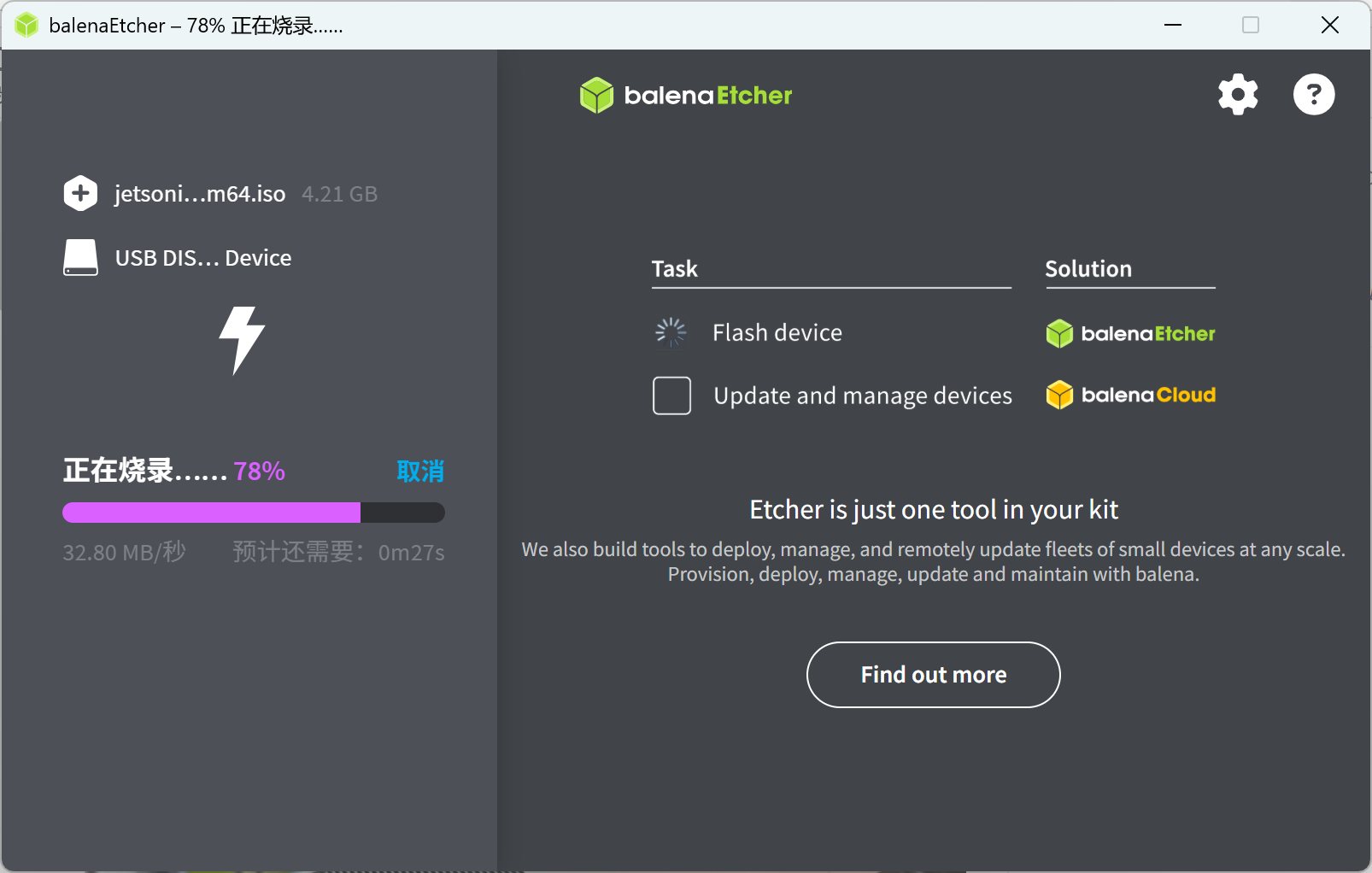Open the help question mark icon
This screenshot has height=873, width=1372.
[1313, 95]
